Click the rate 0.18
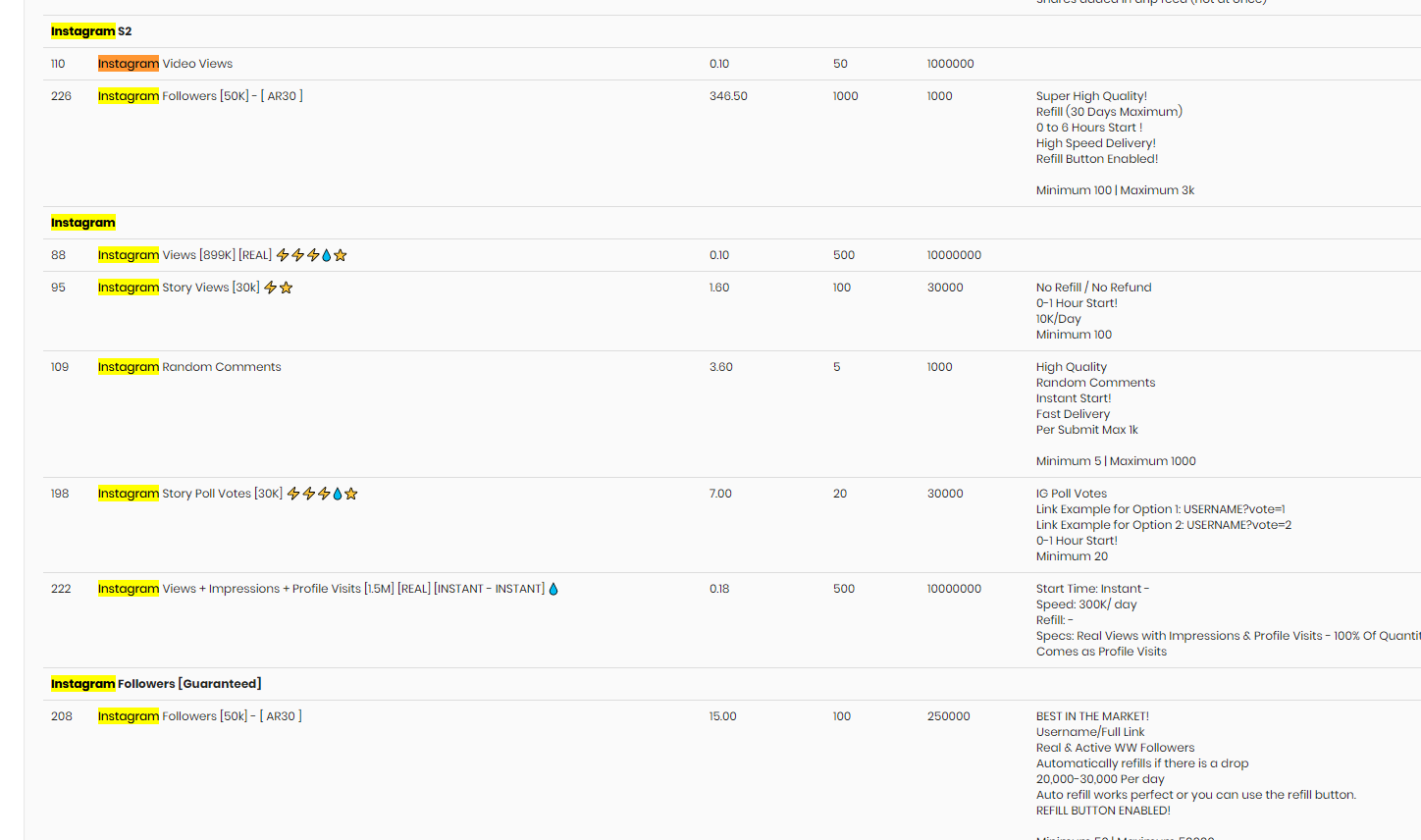This screenshot has height=840, width=1421. click(719, 589)
